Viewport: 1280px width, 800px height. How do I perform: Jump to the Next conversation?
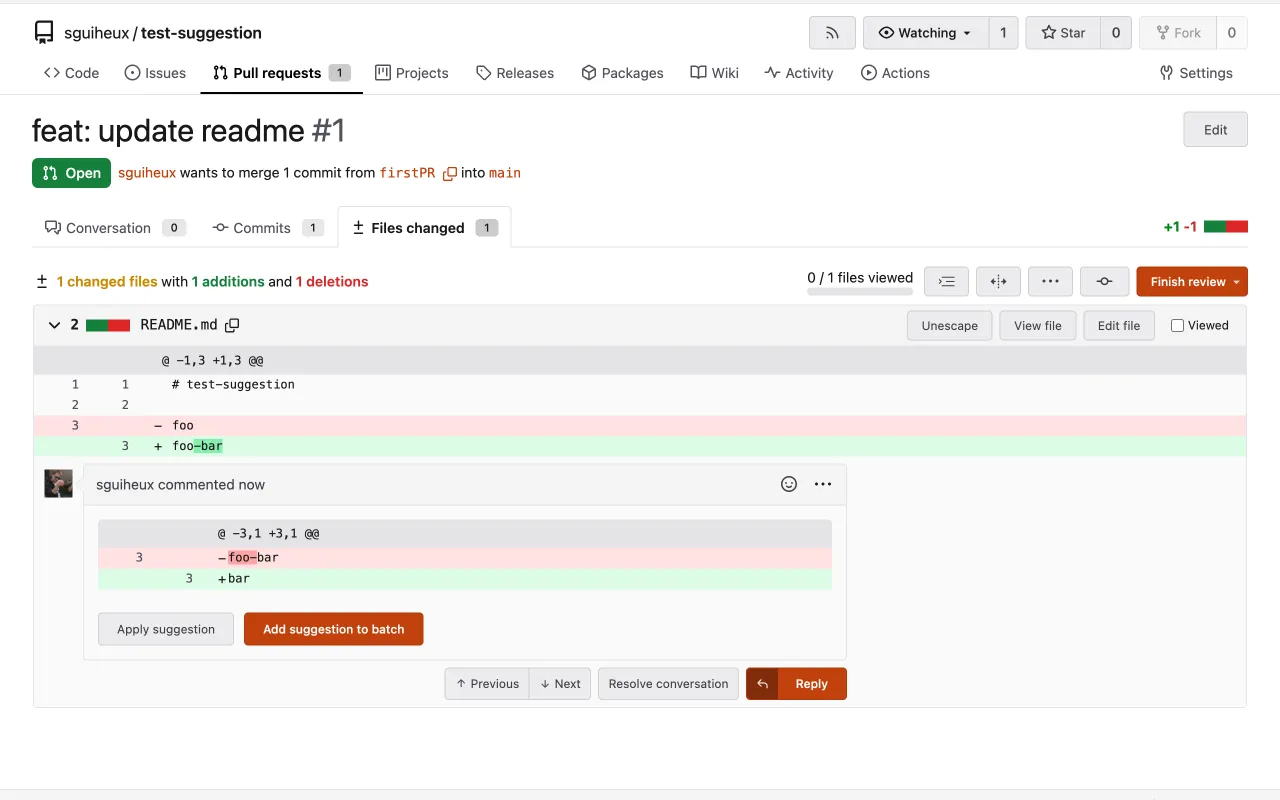pyautogui.click(x=560, y=684)
